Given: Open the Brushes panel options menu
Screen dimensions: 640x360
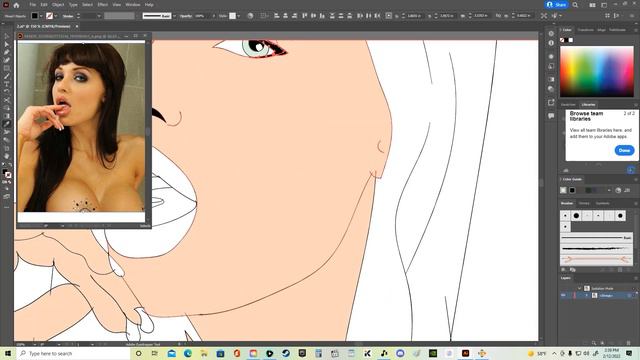Looking at the screenshot, I should (x=636, y=203).
